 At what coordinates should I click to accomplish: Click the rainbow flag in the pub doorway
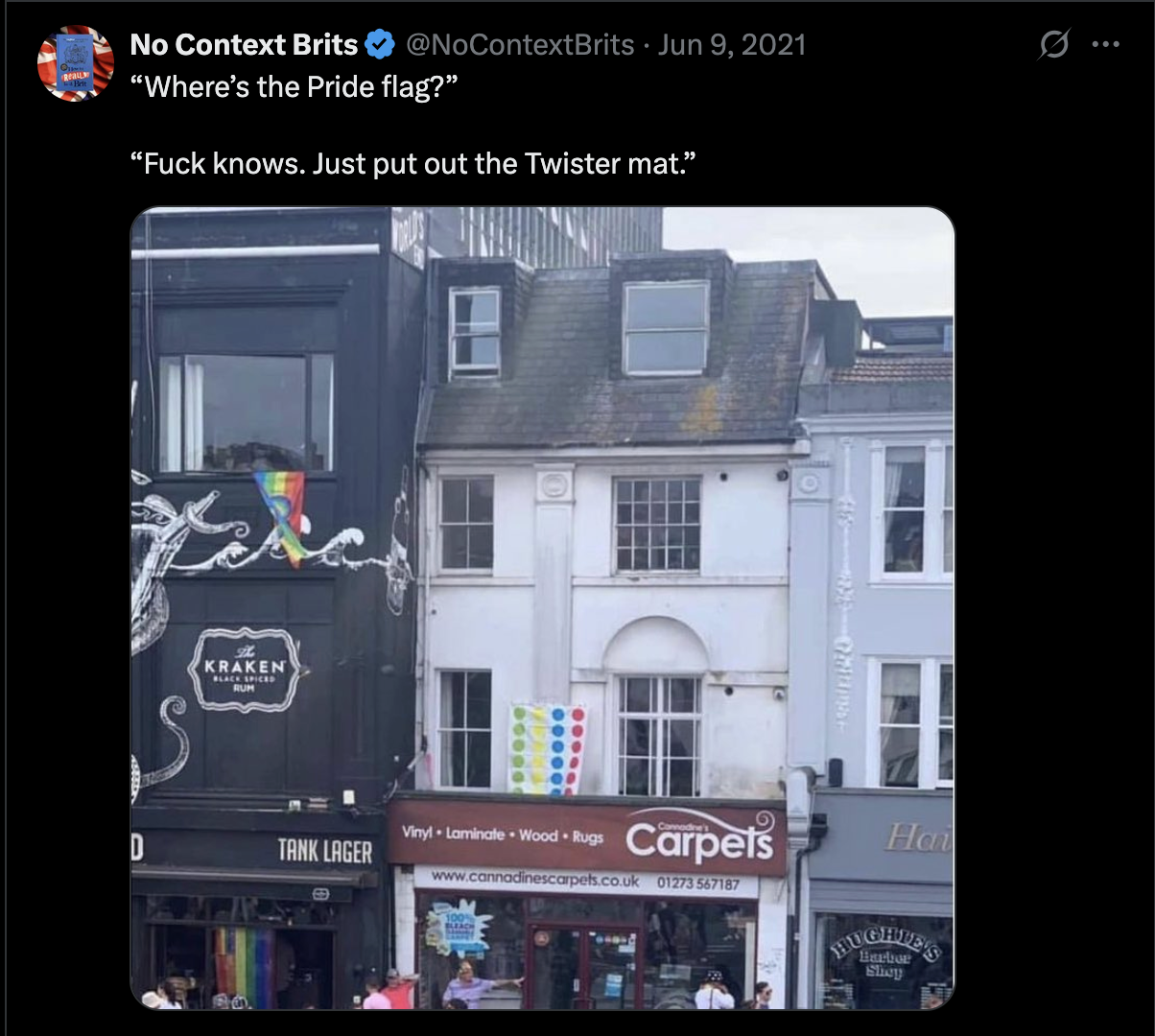point(244,964)
